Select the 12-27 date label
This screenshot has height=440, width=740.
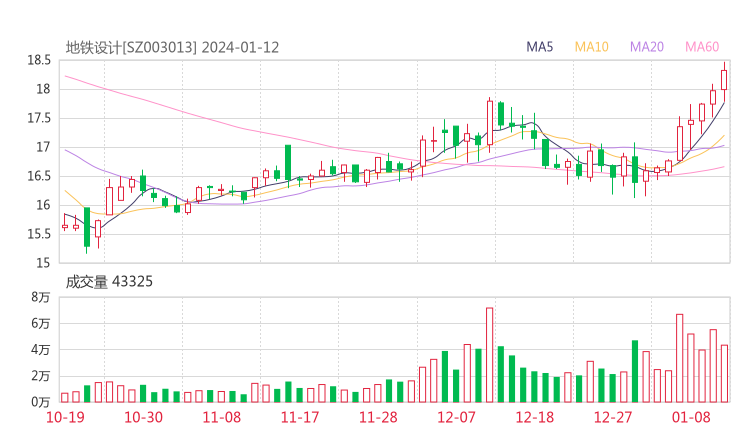[613, 417]
